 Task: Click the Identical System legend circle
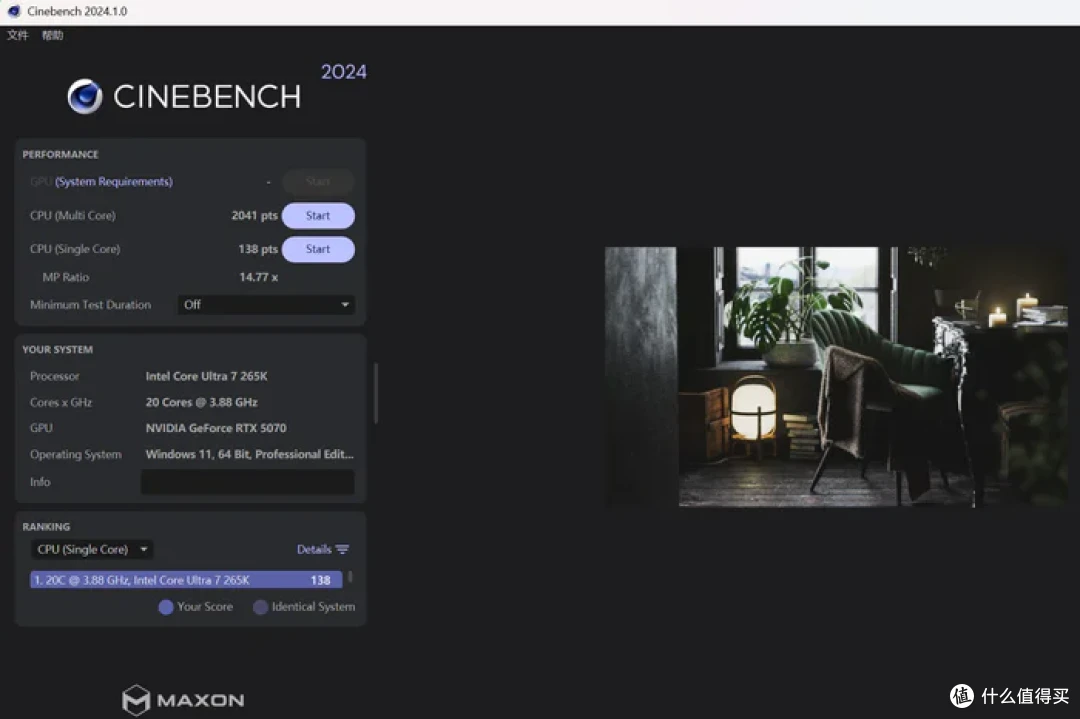[260, 607]
